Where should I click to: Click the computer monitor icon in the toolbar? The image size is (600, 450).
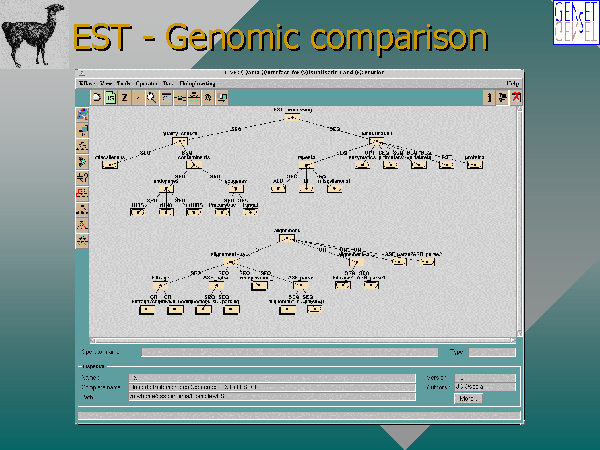point(221,97)
